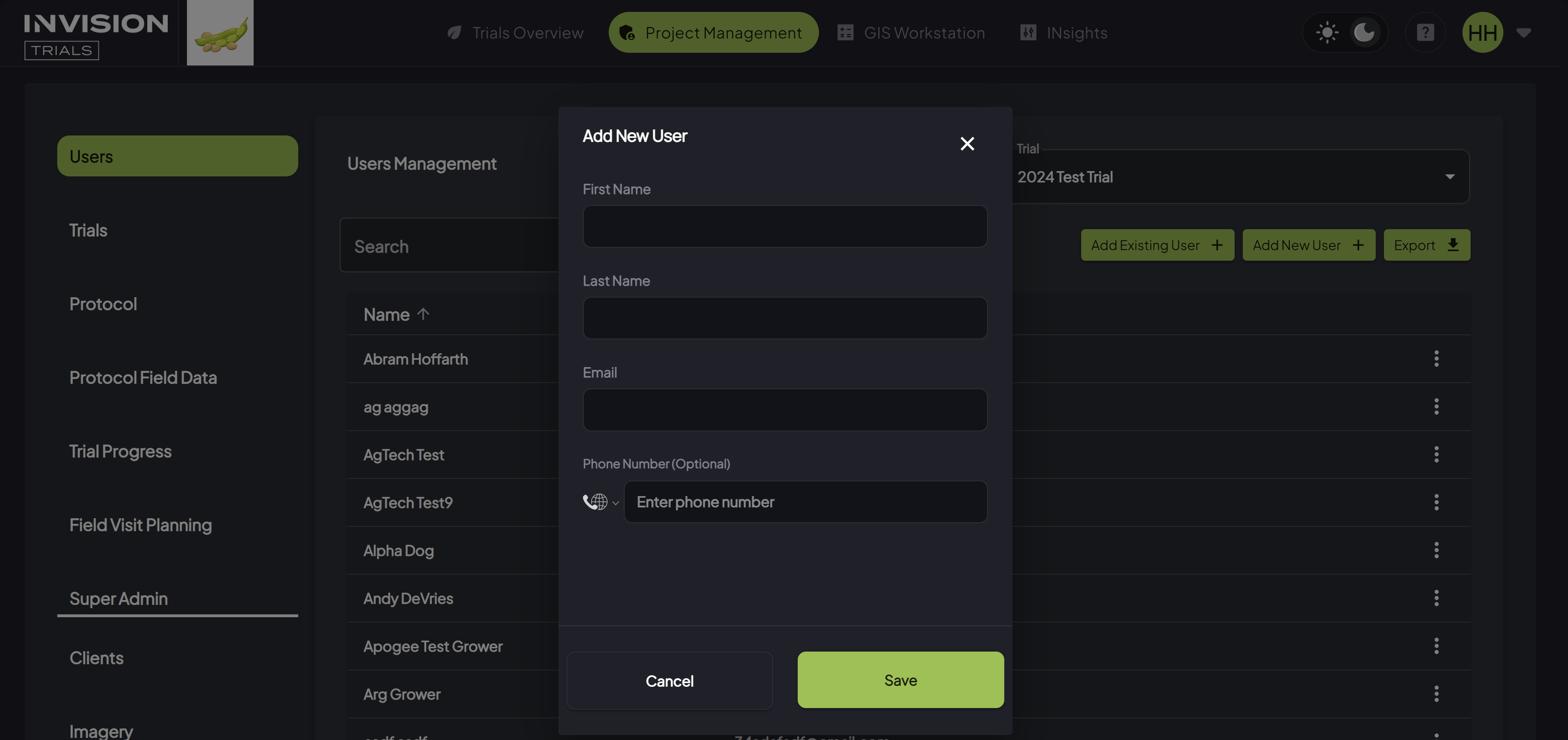Click the Export download button

point(1426,245)
